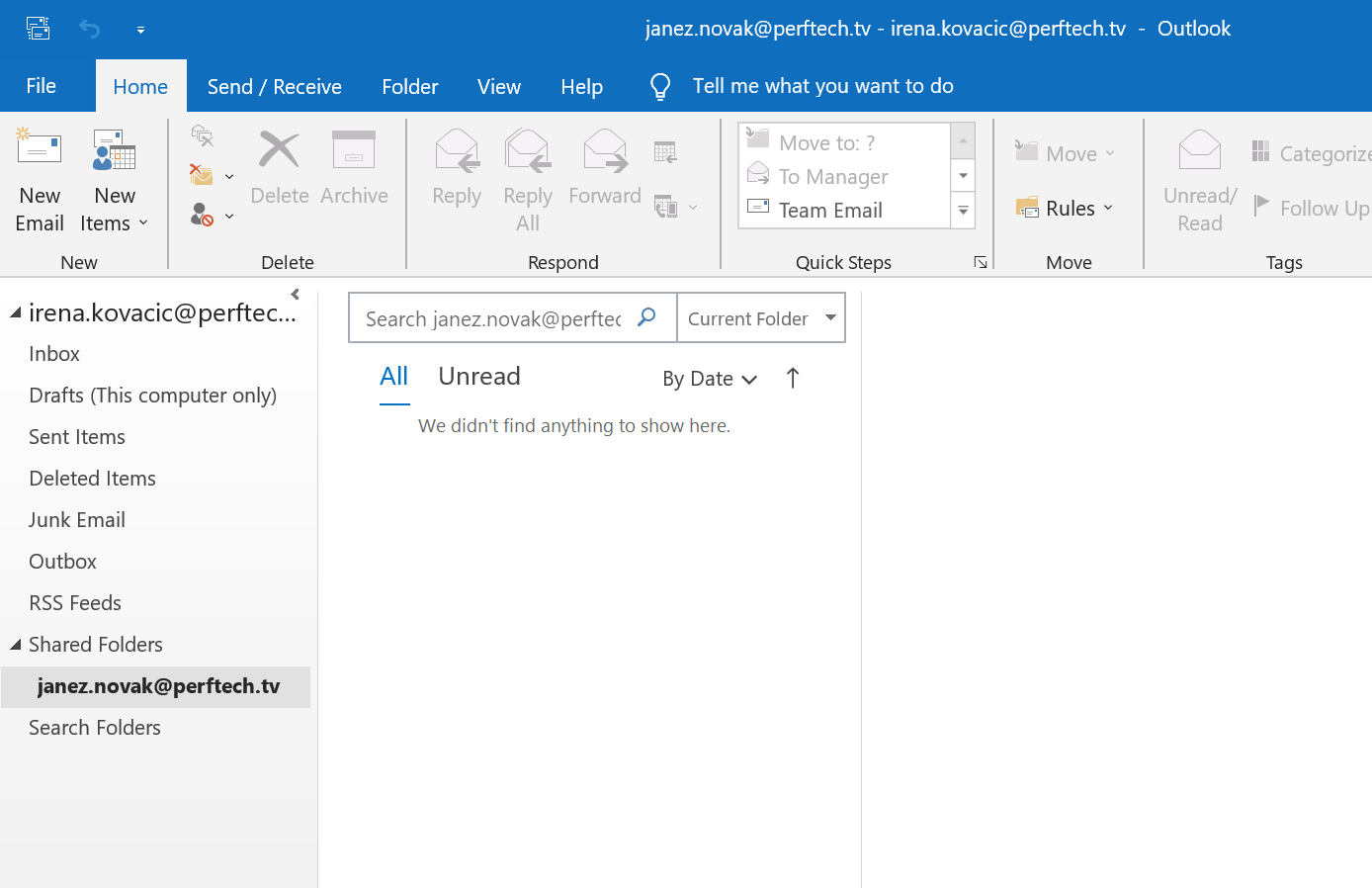This screenshot has height=888, width=1372.
Task: Open the Help tab
Action: (x=582, y=86)
